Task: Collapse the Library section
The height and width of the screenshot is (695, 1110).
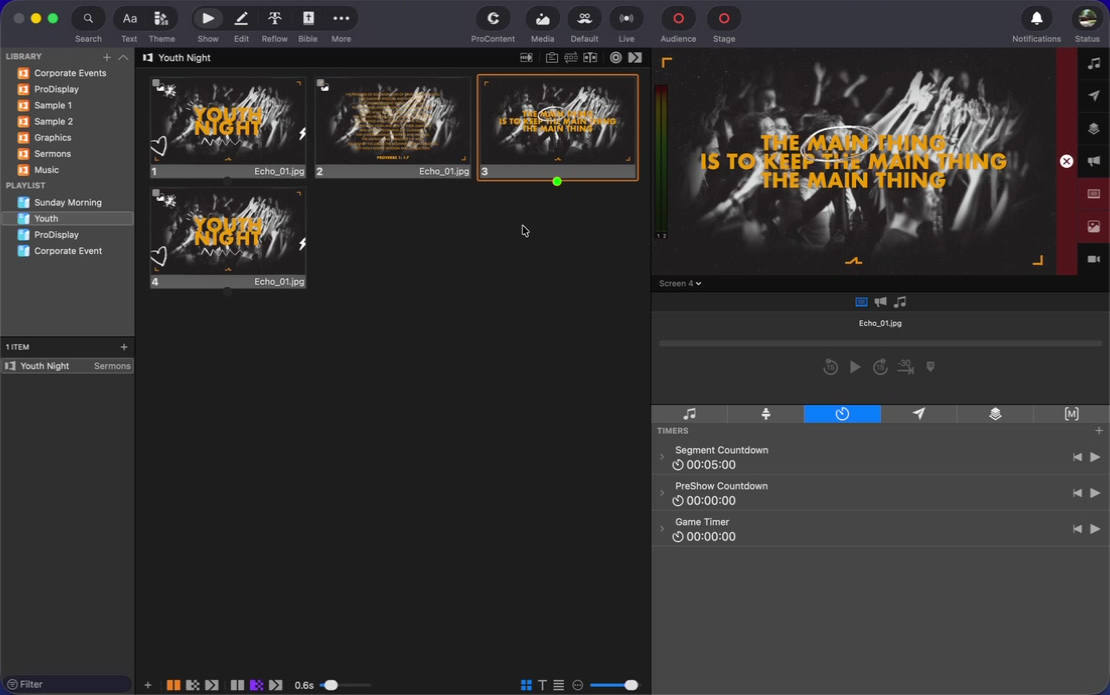Action: [x=123, y=57]
